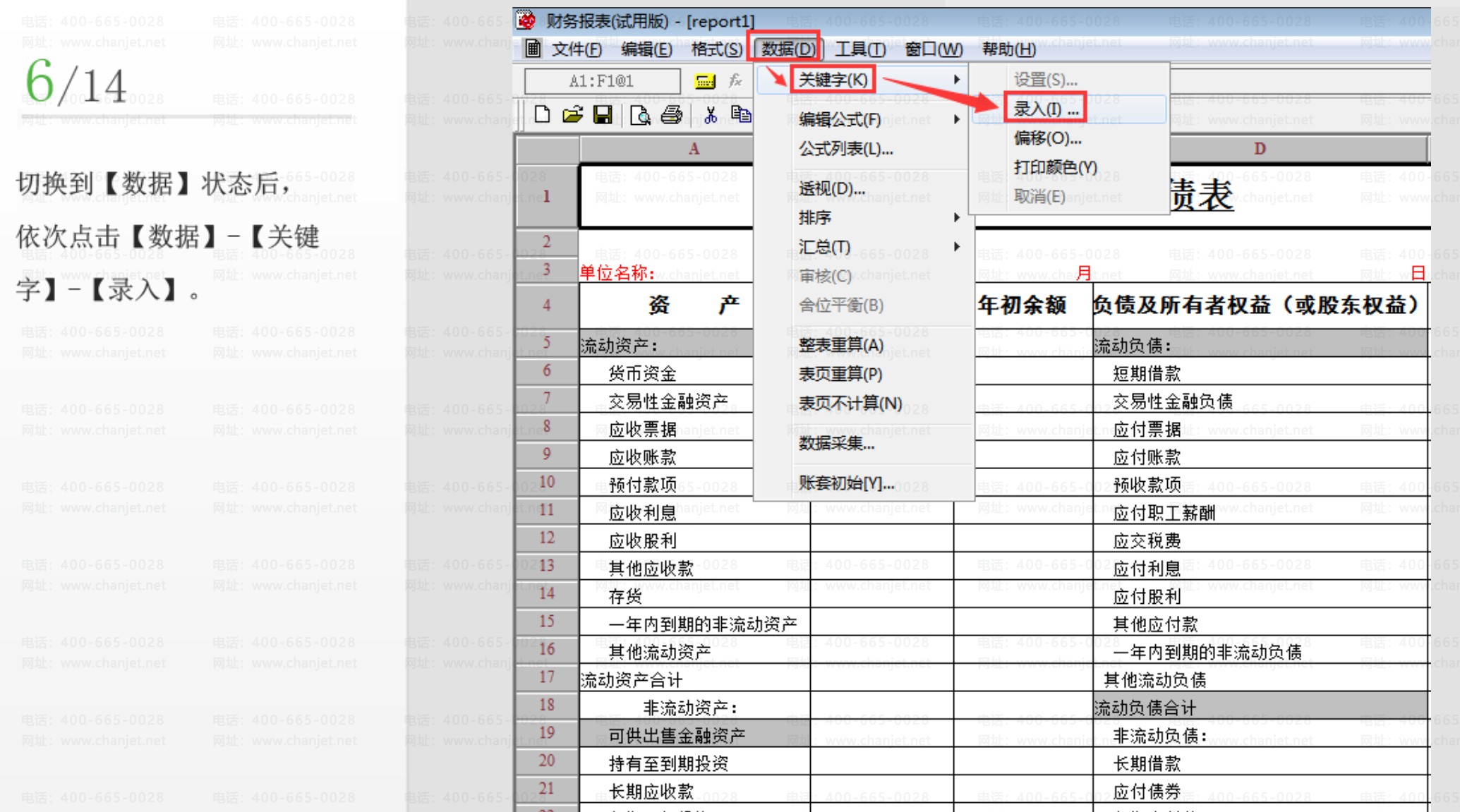Expand the 汇总(T) submenu
1460x812 pixels.
[x=956, y=247]
